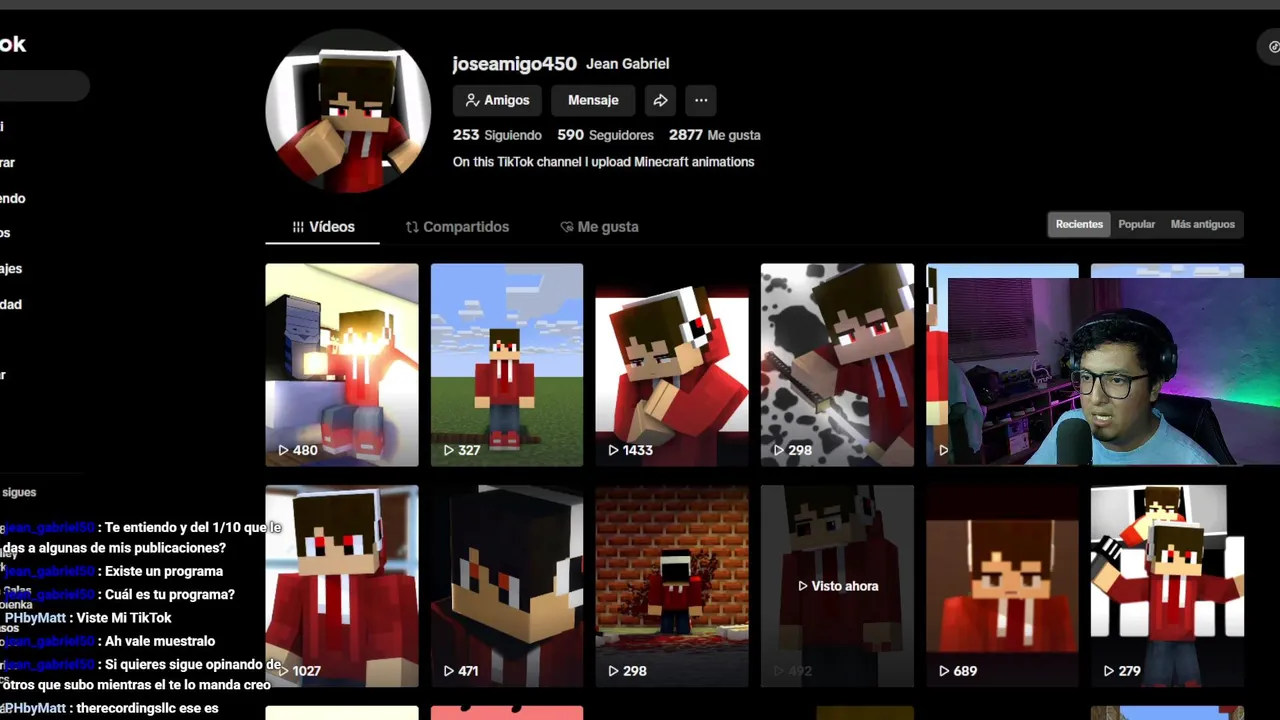
Task: Open the video with 480 views
Action: click(342, 365)
